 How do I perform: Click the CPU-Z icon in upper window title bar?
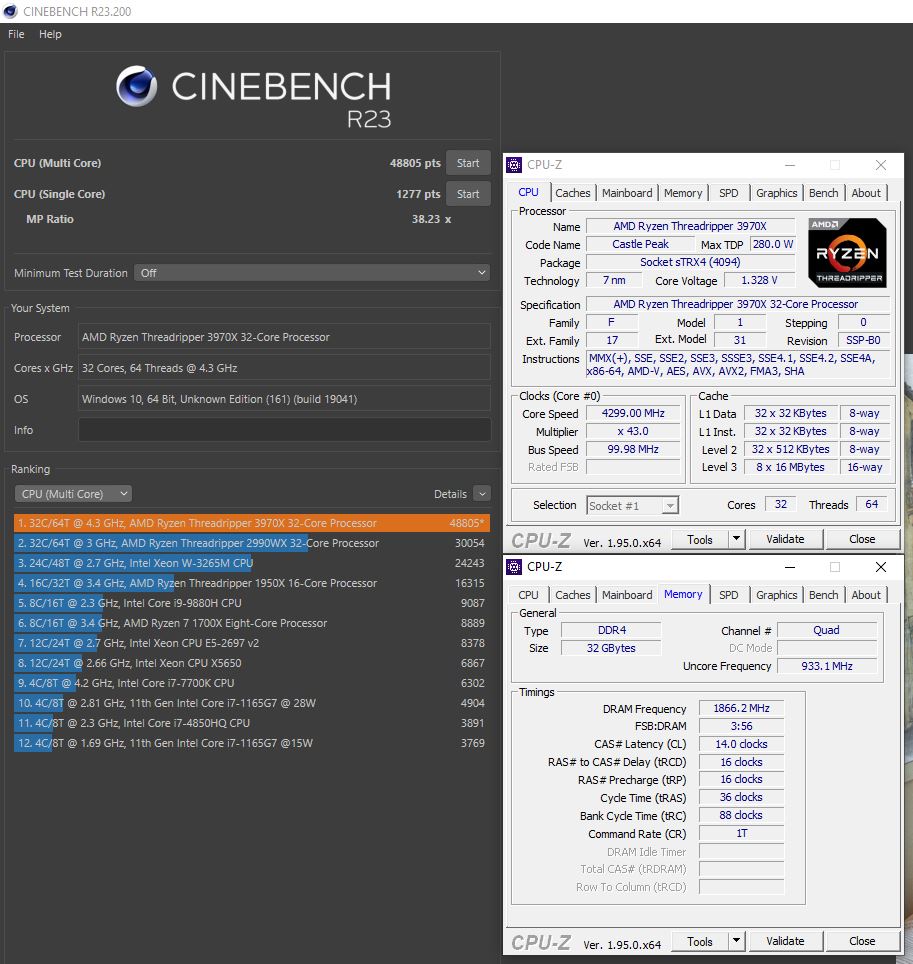coord(514,165)
